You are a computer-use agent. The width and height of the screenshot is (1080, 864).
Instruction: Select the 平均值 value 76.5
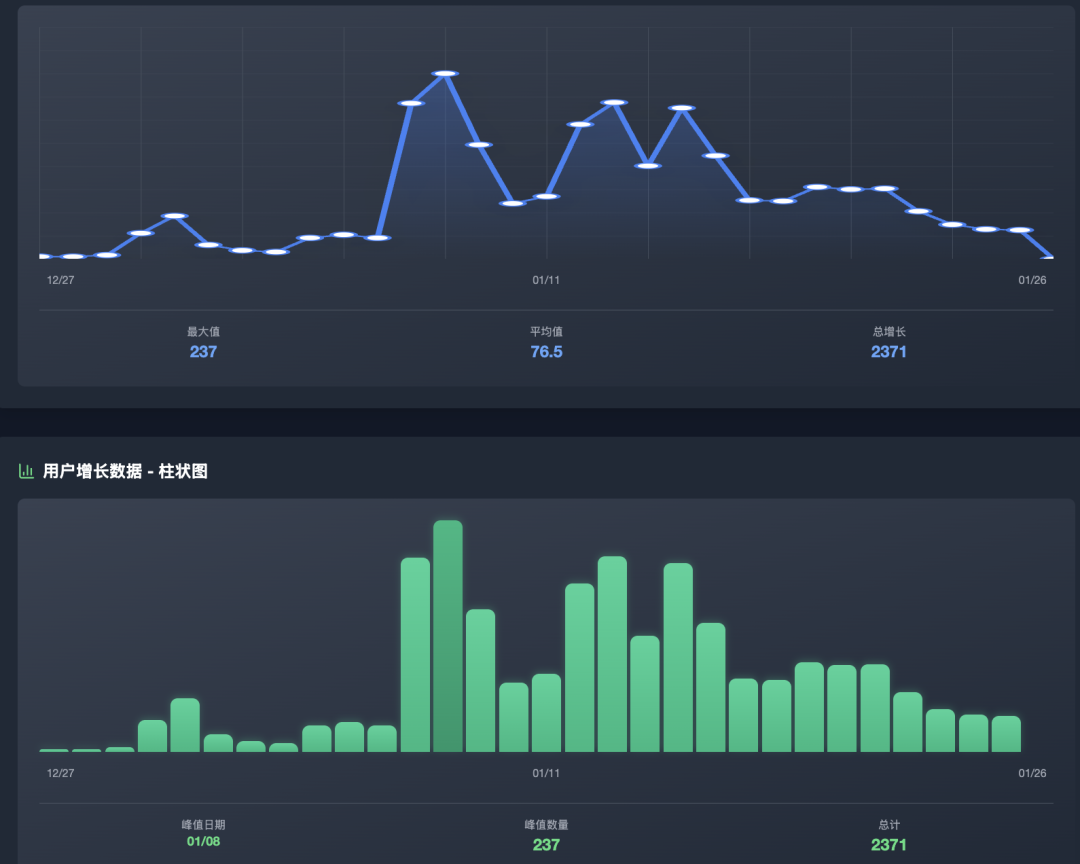click(x=546, y=352)
